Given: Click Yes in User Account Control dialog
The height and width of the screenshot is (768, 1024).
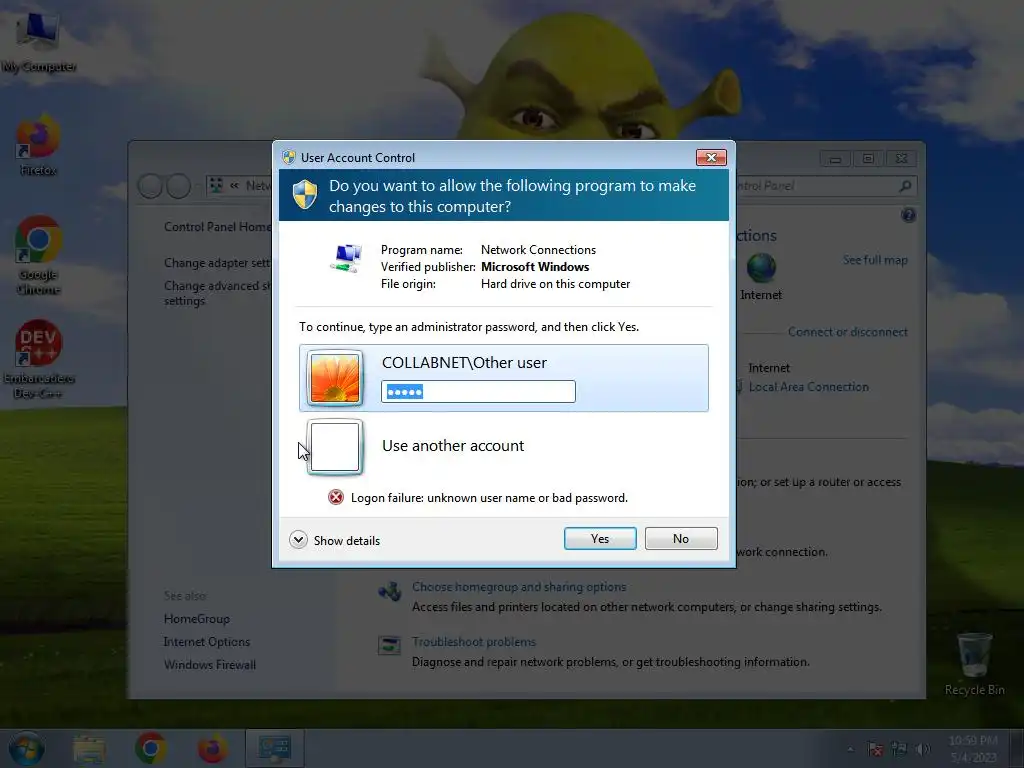Looking at the screenshot, I should pos(600,539).
